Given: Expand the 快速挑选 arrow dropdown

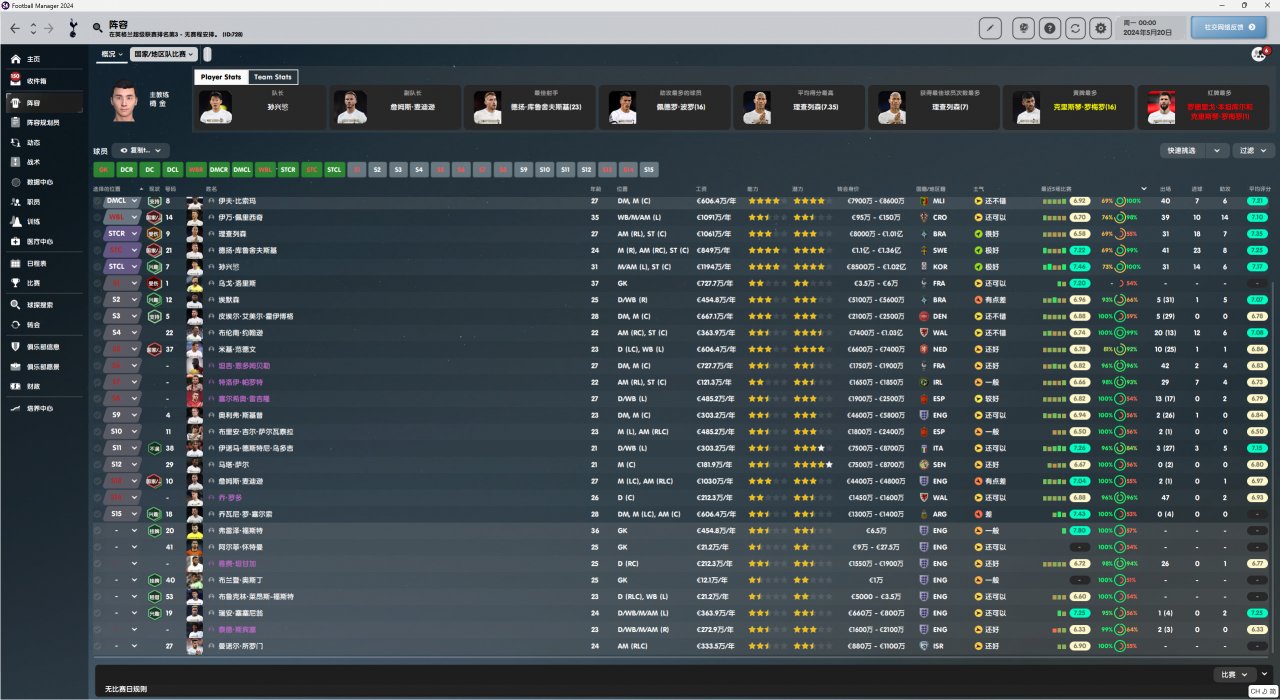Looking at the screenshot, I should (x=1217, y=150).
